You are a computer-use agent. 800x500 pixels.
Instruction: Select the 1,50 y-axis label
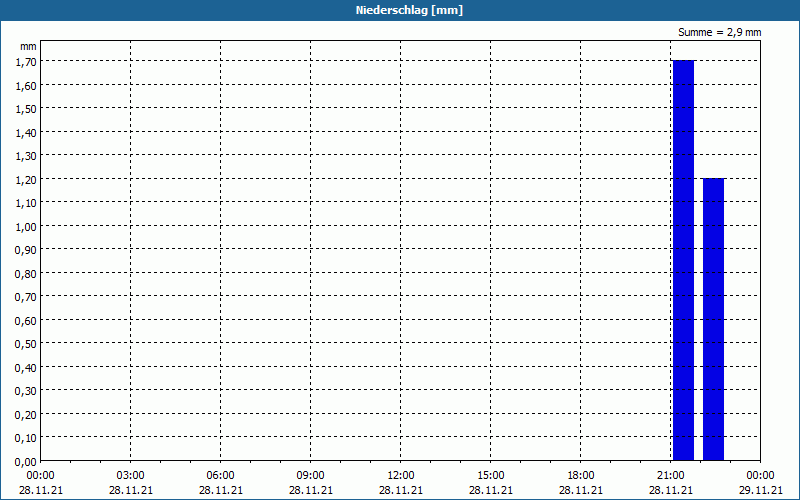26,109
